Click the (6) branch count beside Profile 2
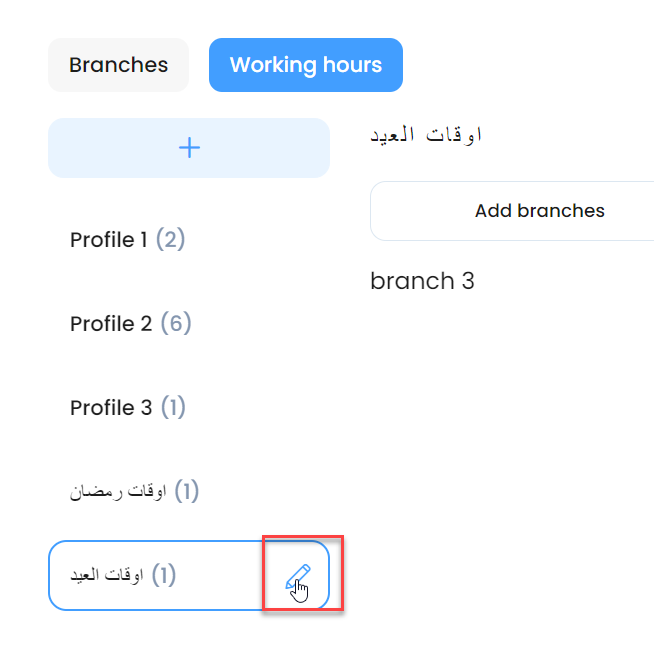The width and height of the screenshot is (654, 668). click(x=176, y=324)
